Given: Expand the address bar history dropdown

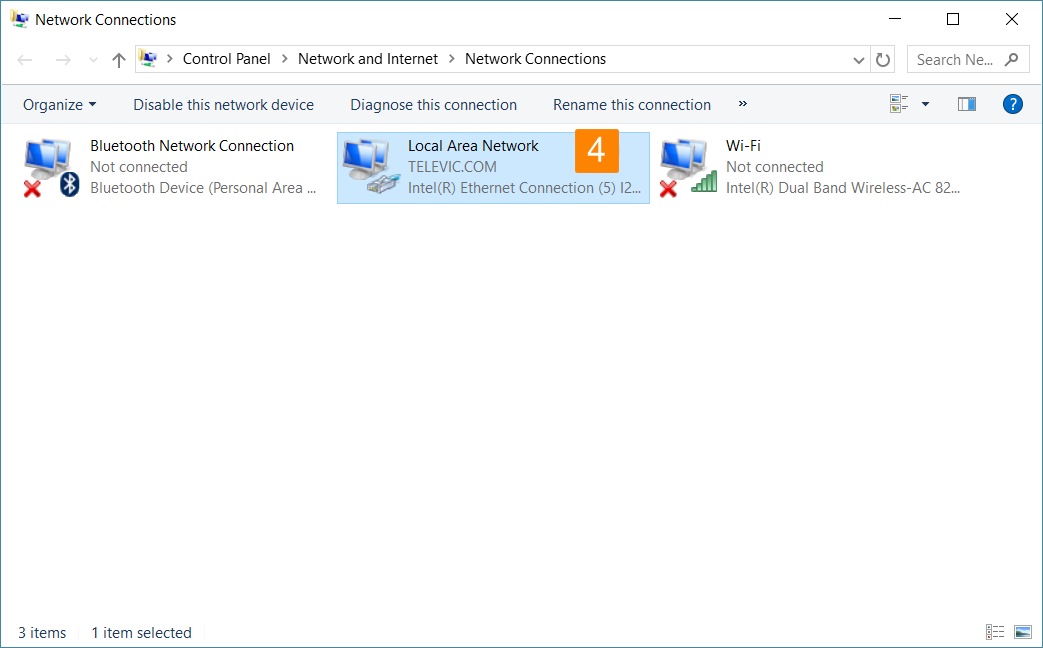Looking at the screenshot, I should pyautogui.click(x=859, y=60).
